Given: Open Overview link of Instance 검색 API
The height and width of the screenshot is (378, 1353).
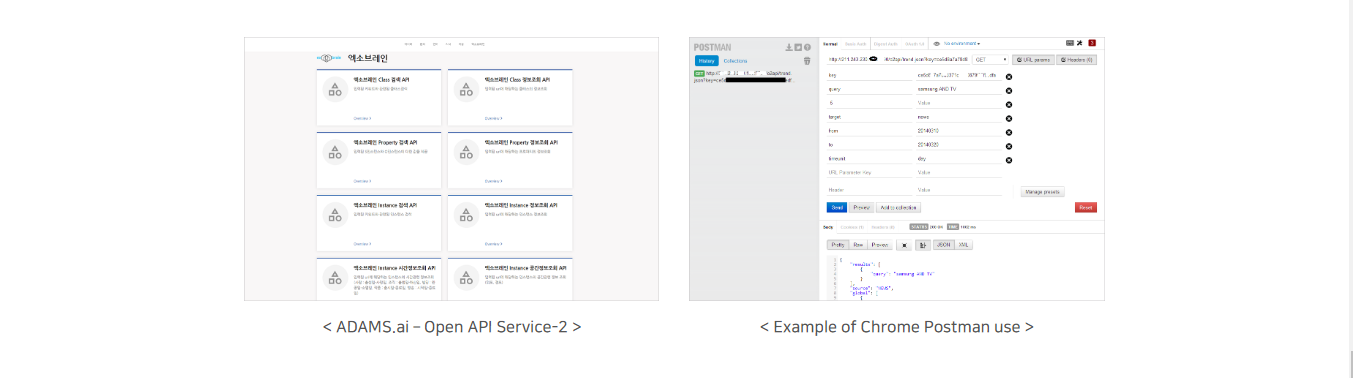Looking at the screenshot, I should (362, 243).
